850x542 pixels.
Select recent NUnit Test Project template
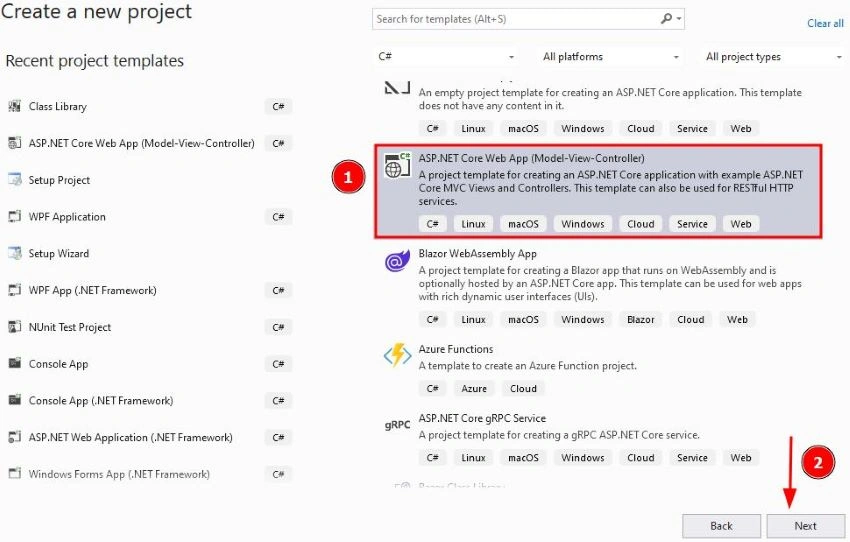(x=150, y=327)
